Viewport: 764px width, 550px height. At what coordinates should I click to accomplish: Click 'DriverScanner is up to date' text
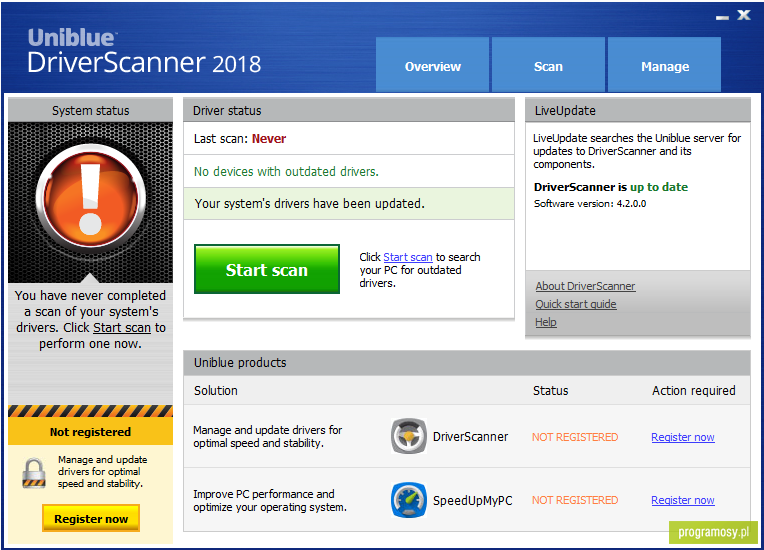tap(611, 187)
